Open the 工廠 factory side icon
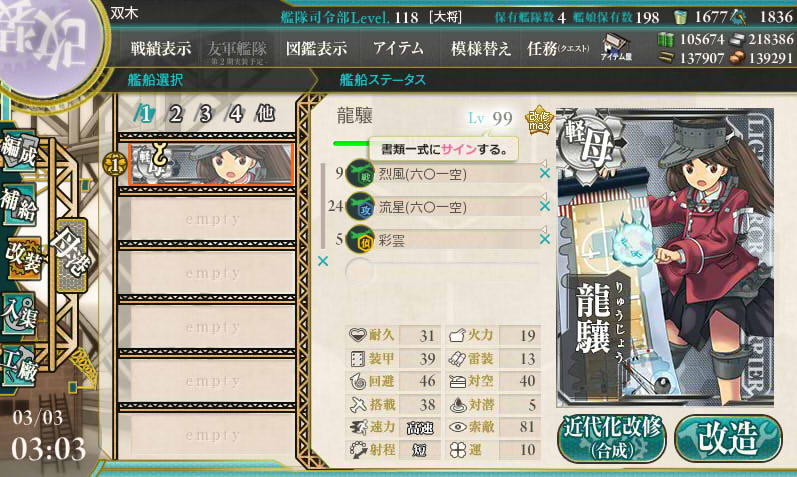 click(18, 366)
